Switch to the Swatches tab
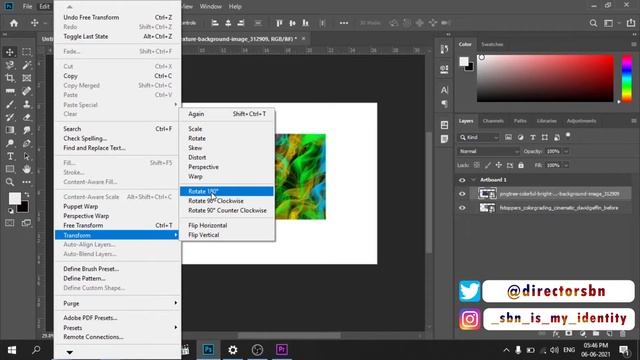Viewport: 640px width, 360px height. [x=492, y=44]
